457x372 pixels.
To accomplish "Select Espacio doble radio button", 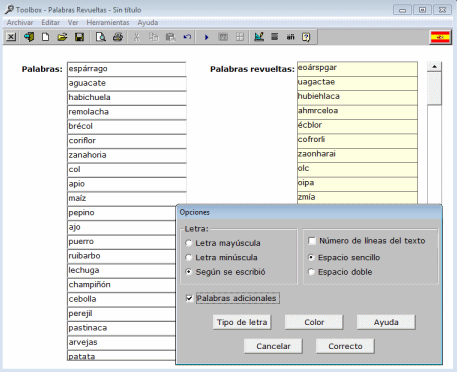I will point(311,272).
